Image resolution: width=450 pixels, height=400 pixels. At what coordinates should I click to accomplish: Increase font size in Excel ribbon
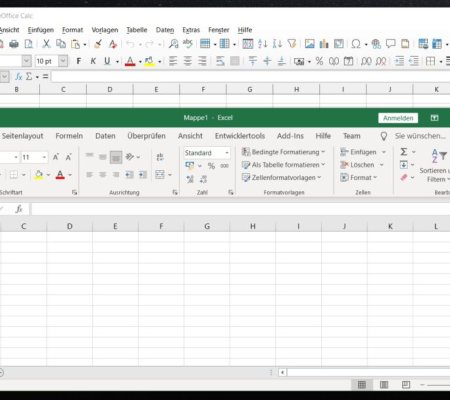tap(56, 157)
